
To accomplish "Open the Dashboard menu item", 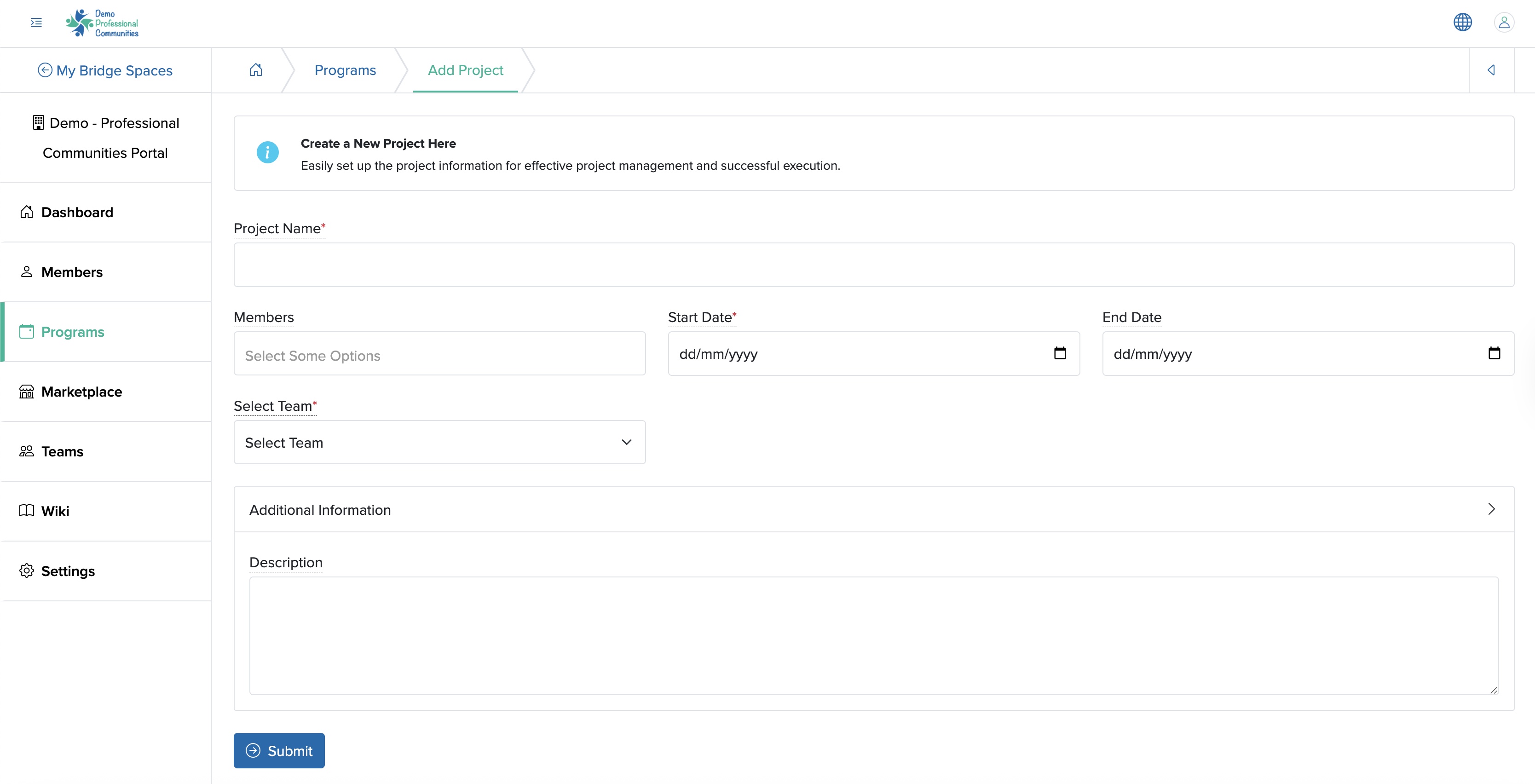I will (x=106, y=212).
